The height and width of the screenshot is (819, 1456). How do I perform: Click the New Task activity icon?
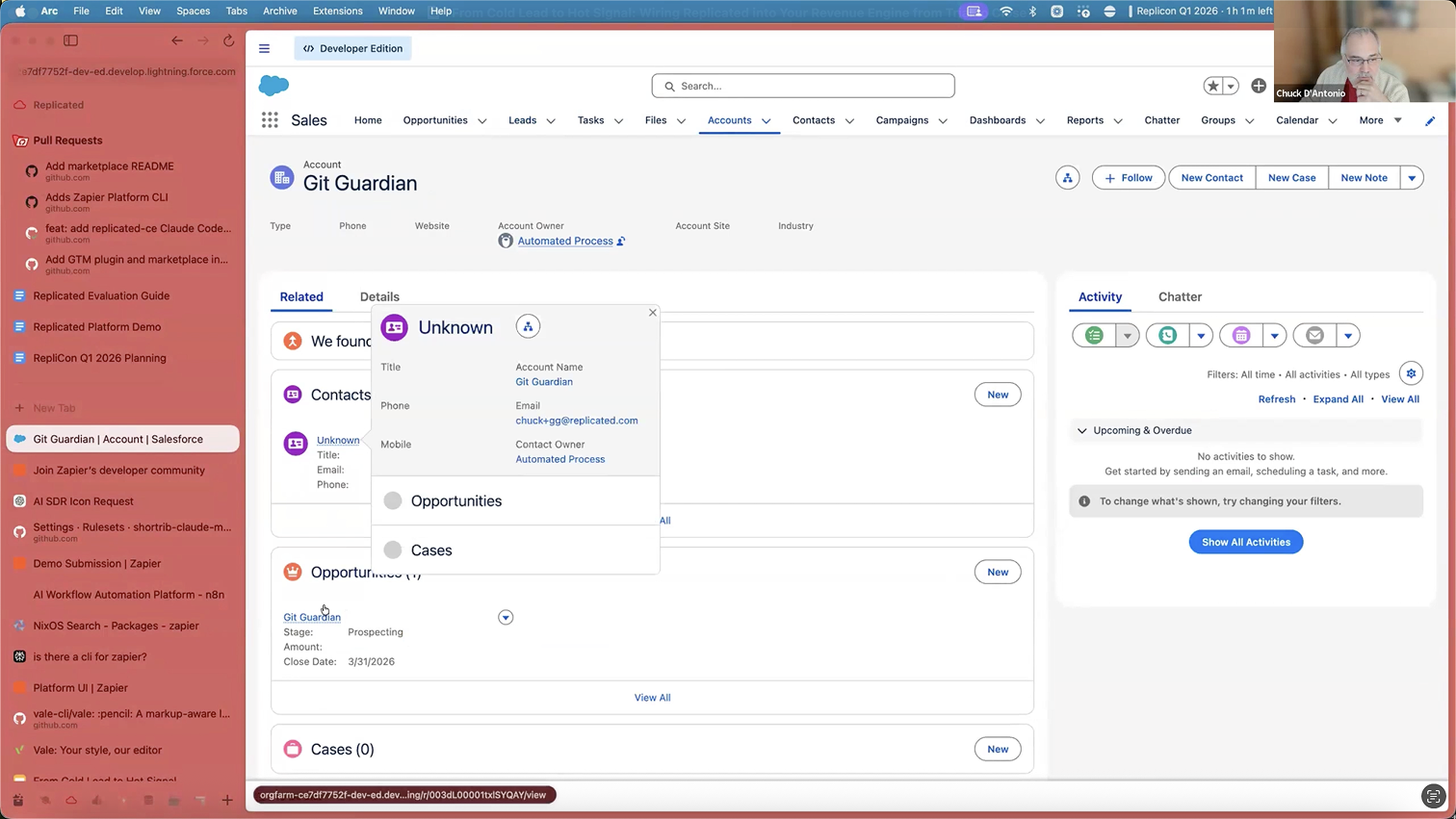(x=1094, y=335)
